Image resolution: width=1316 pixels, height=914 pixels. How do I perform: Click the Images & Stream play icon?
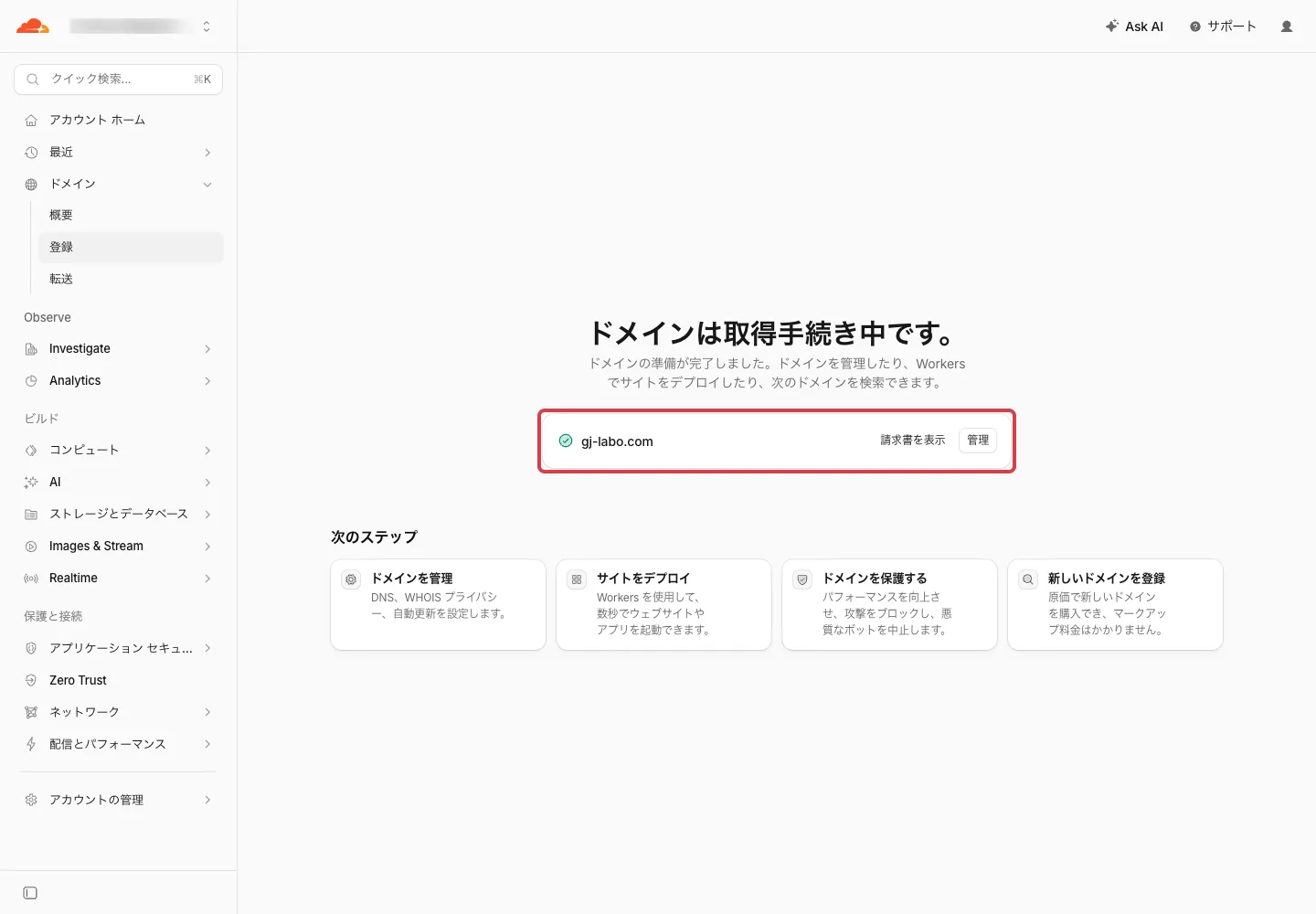(31, 547)
